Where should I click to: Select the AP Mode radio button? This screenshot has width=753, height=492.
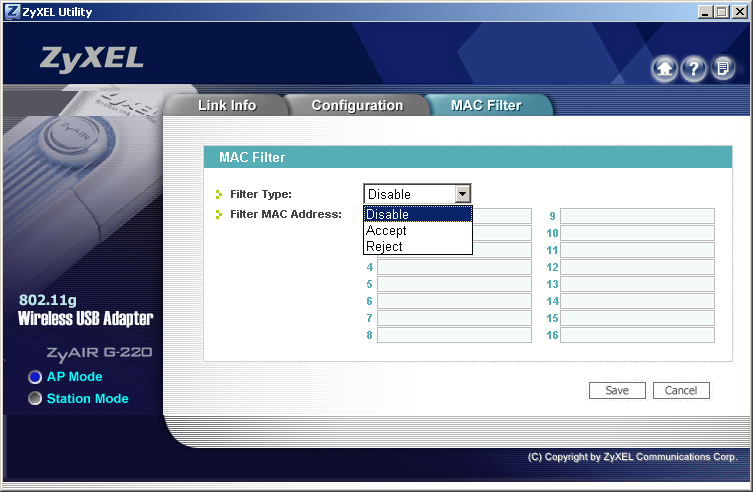click(35, 377)
